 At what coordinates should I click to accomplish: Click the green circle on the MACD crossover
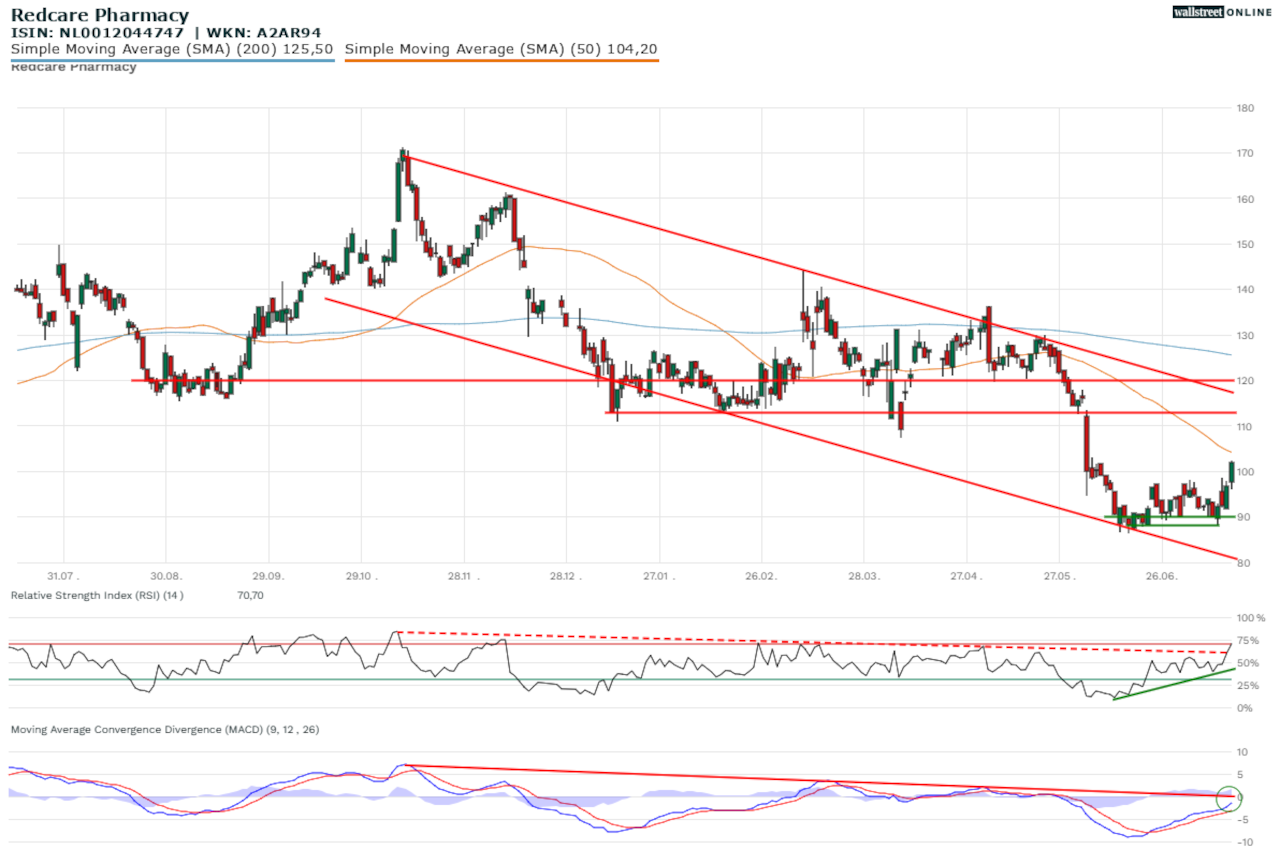tap(1229, 798)
